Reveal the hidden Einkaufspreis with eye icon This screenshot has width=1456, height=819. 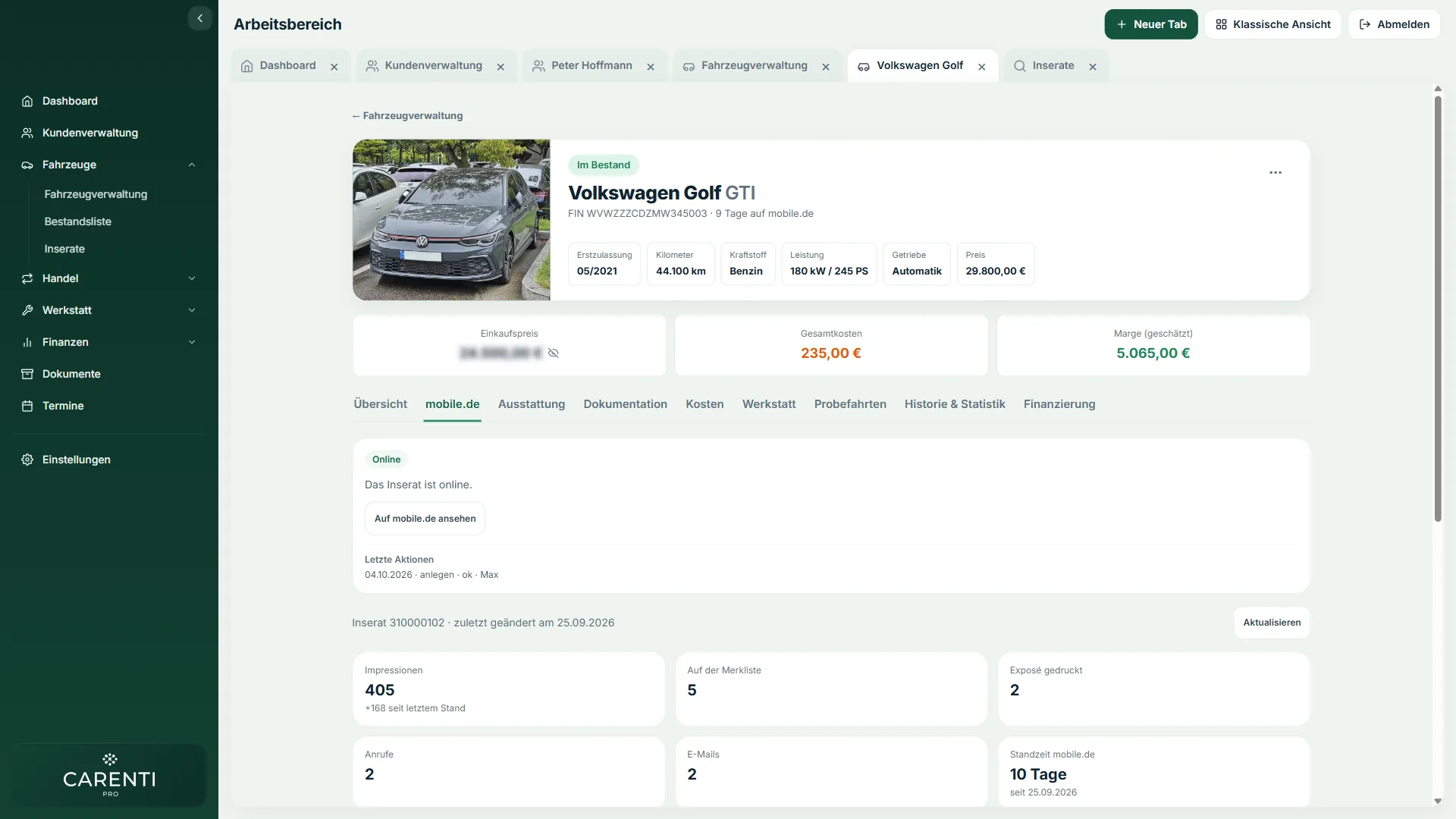[x=554, y=353]
